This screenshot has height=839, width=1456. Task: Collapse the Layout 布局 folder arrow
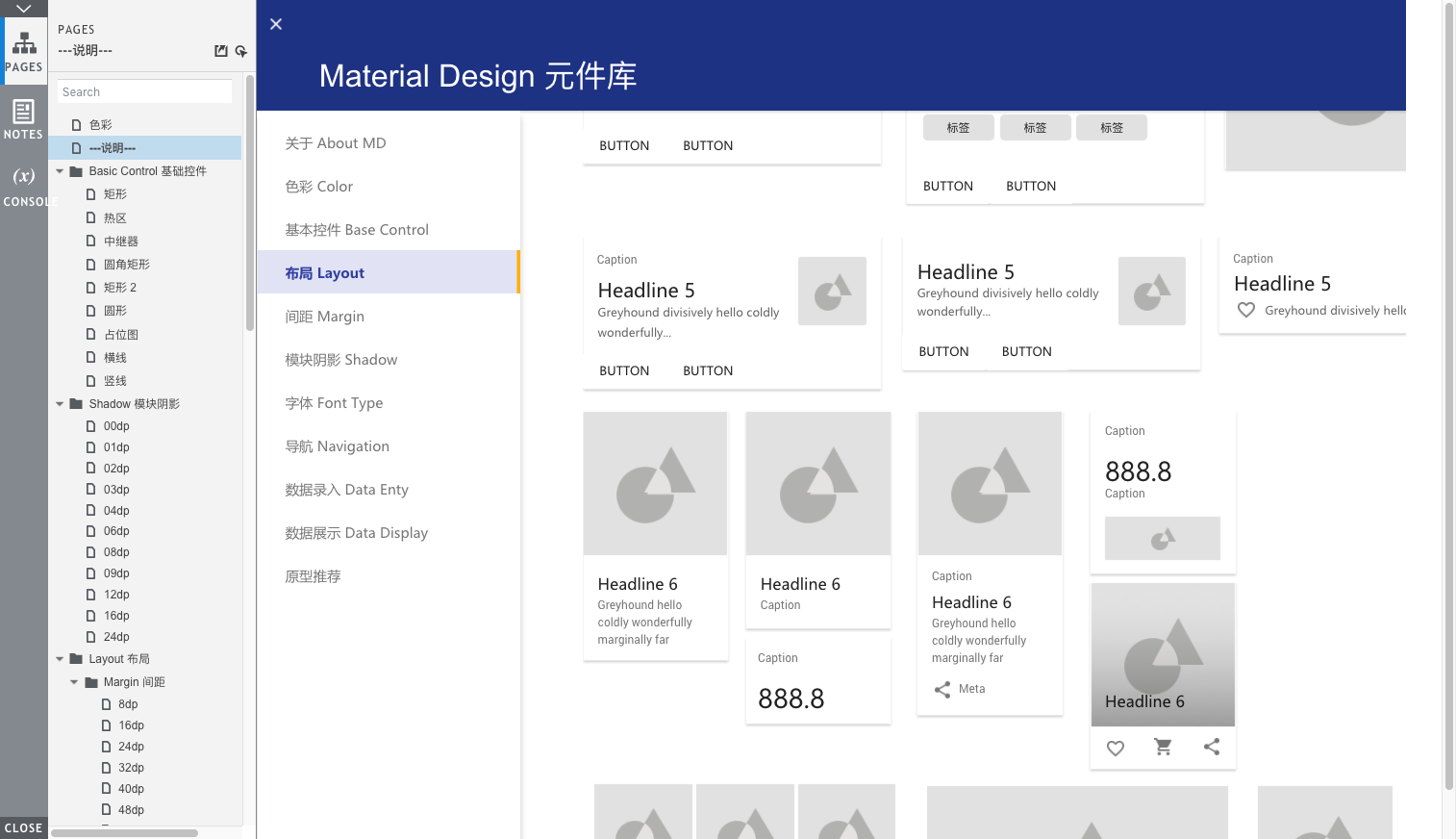(60, 659)
